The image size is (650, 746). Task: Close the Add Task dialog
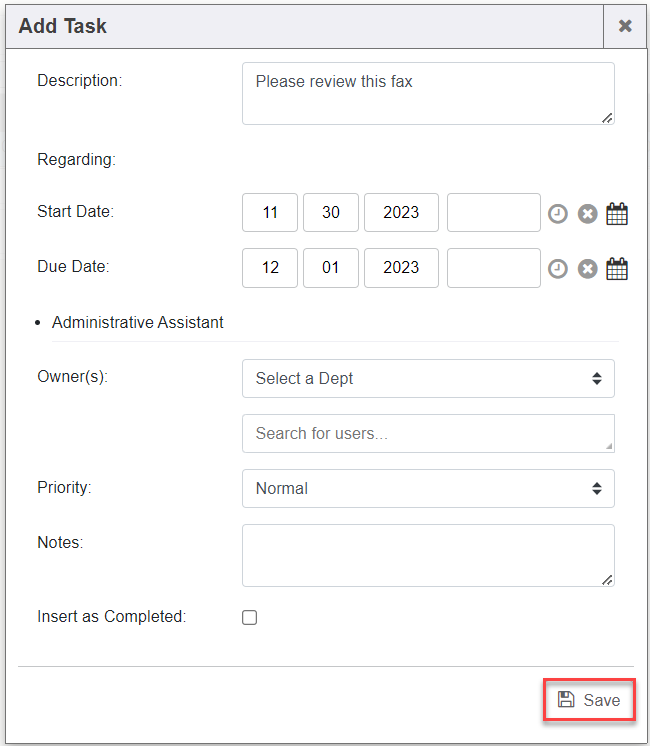pos(625,26)
